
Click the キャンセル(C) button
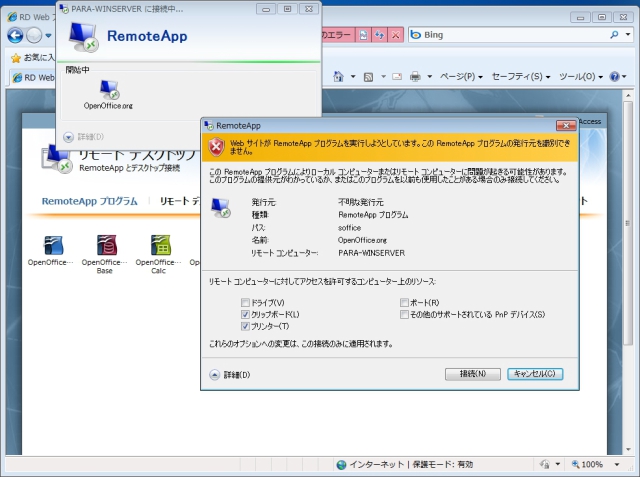pyautogui.click(x=535, y=374)
